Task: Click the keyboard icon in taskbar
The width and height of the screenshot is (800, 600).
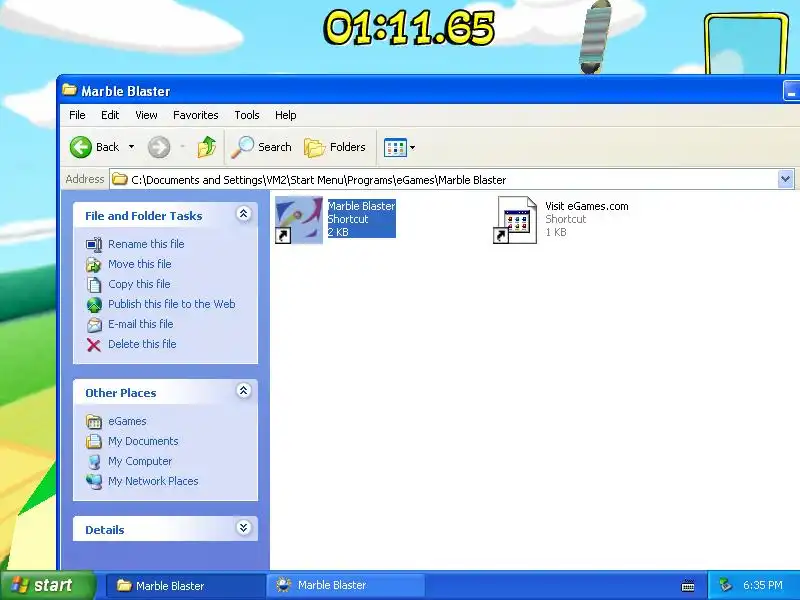Action: (x=688, y=586)
